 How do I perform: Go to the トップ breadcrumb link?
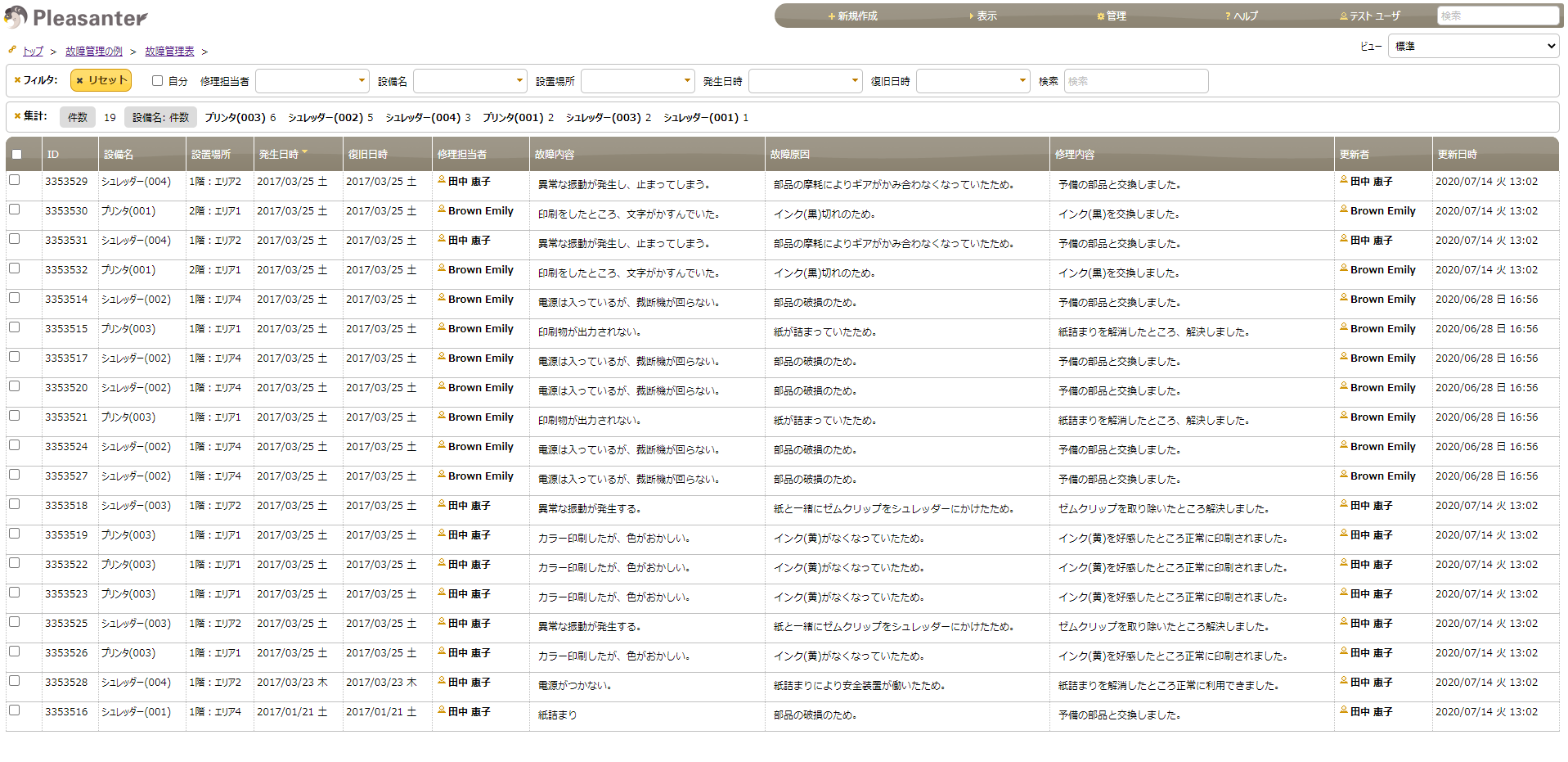[x=33, y=51]
